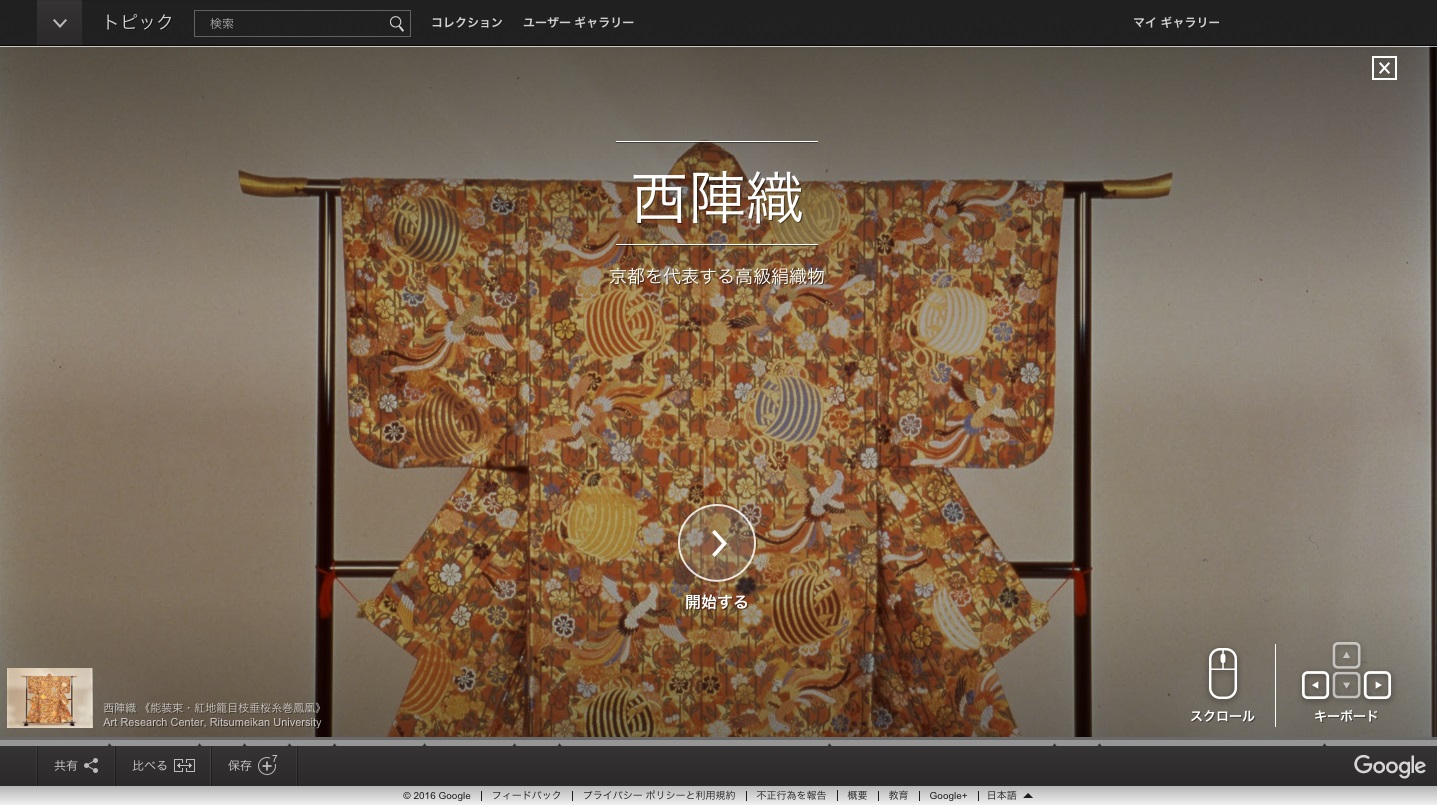Open Art Research Center, Ritsumeikan University link
Screen dimensions: 1437x805
click(x=212, y=722)
